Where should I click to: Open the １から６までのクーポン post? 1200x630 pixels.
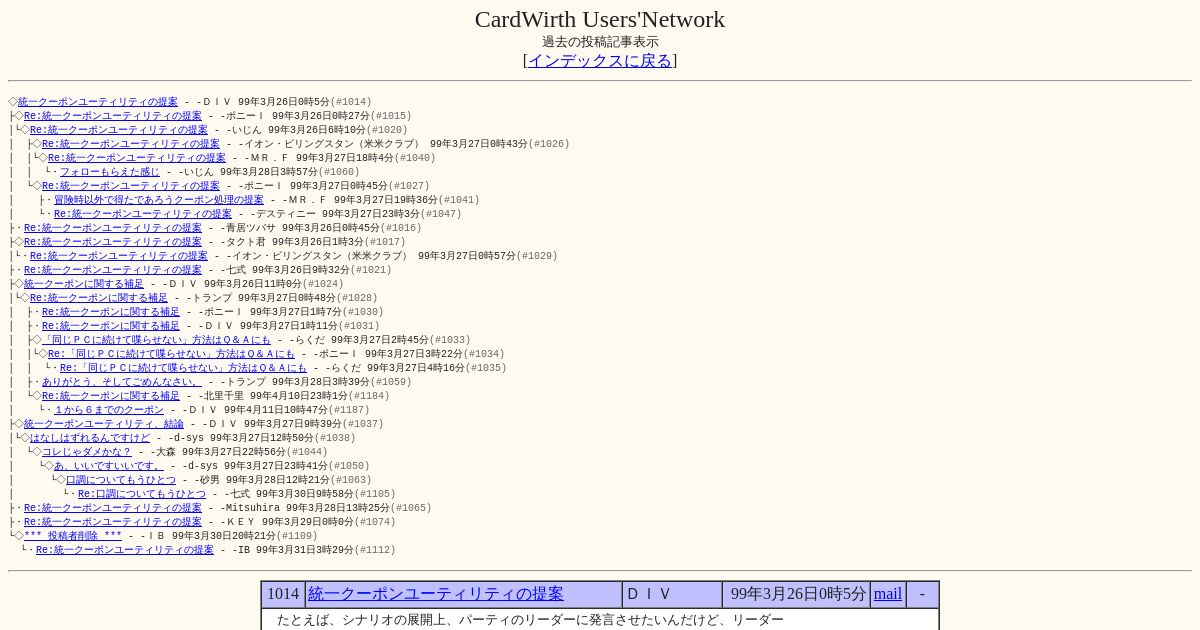click(x=109, y=410)
